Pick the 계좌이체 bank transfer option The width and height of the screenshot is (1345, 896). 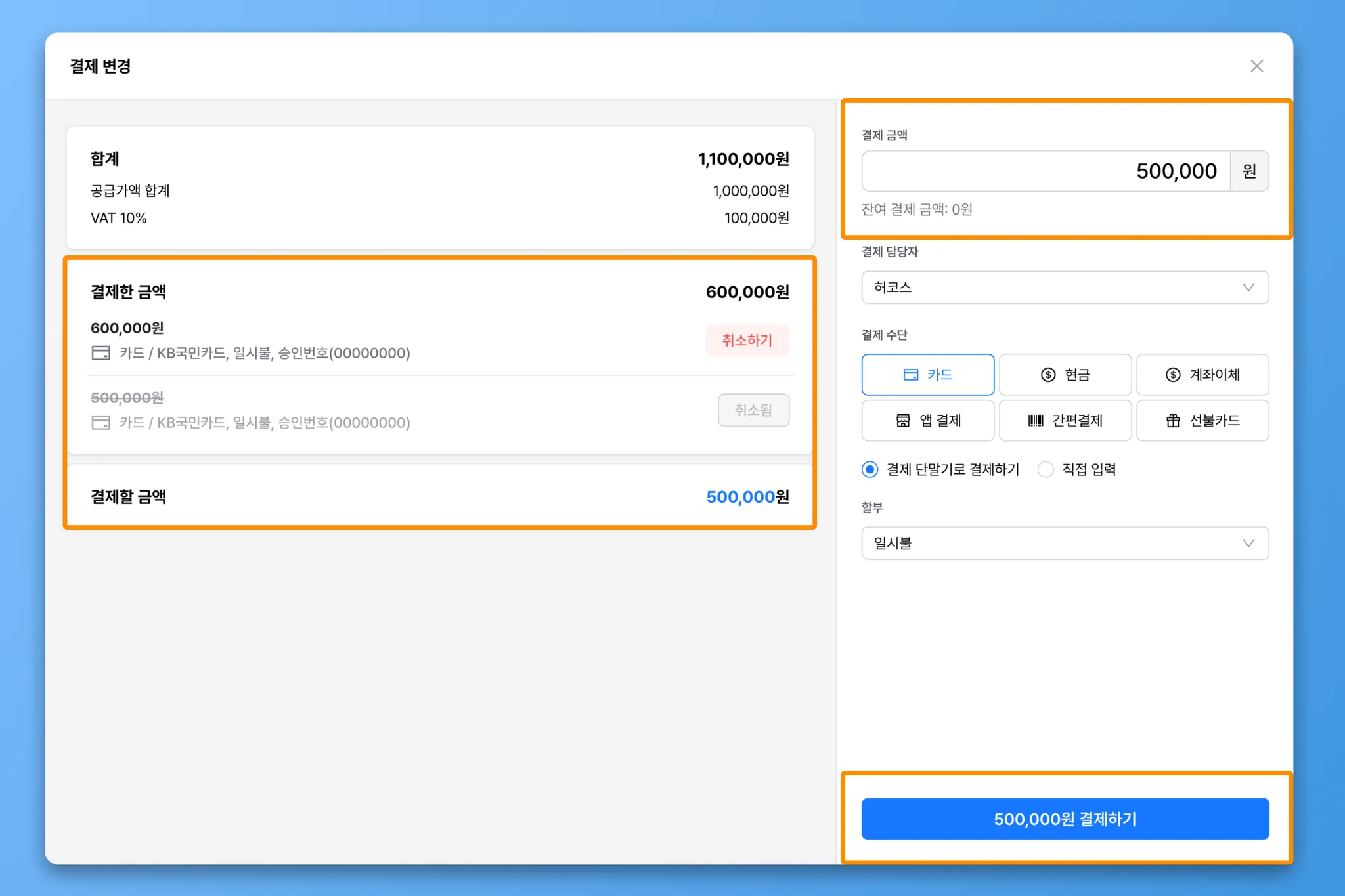tap(1202, 375)
